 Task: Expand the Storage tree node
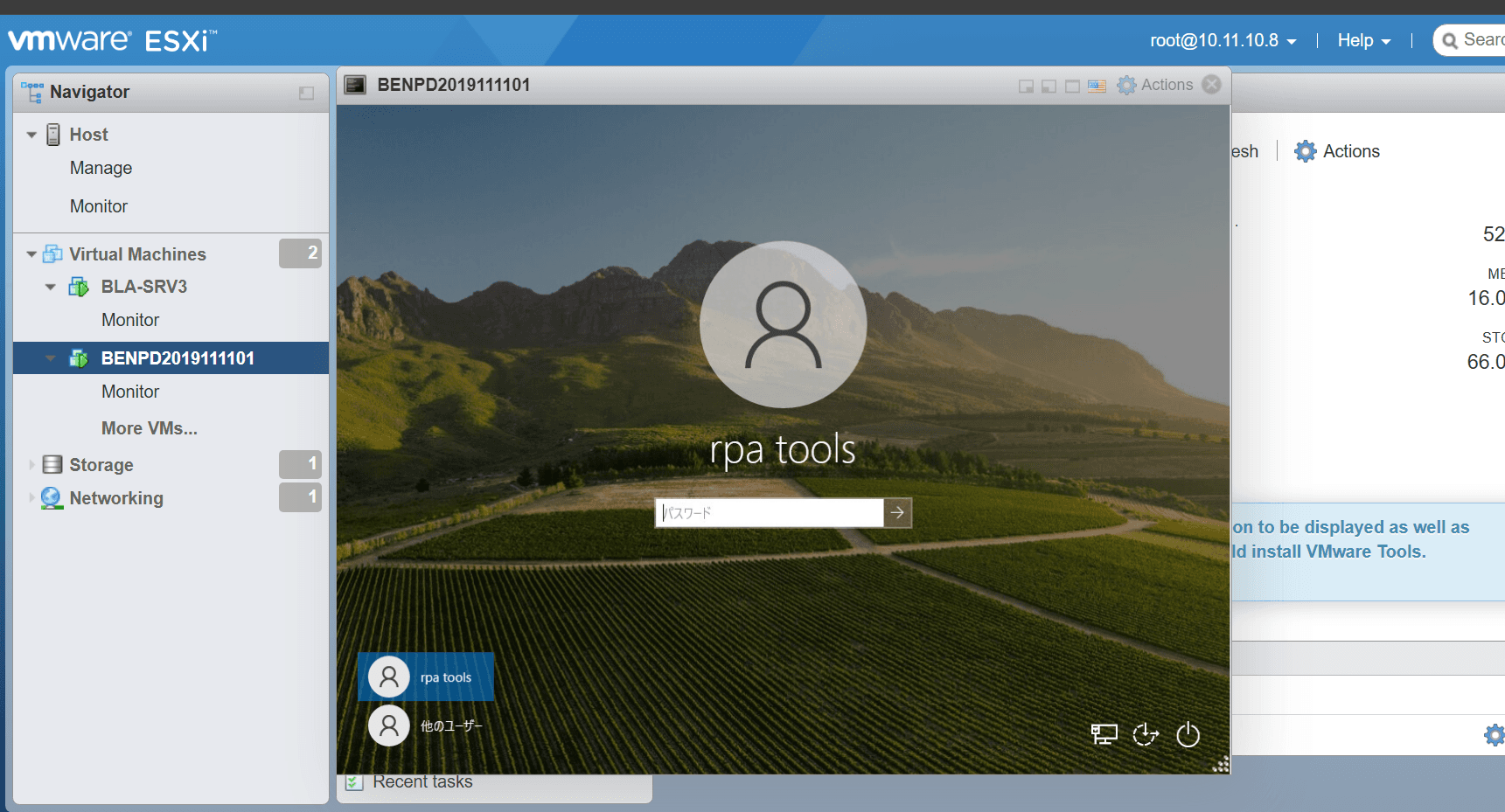[x=31, y=465]
